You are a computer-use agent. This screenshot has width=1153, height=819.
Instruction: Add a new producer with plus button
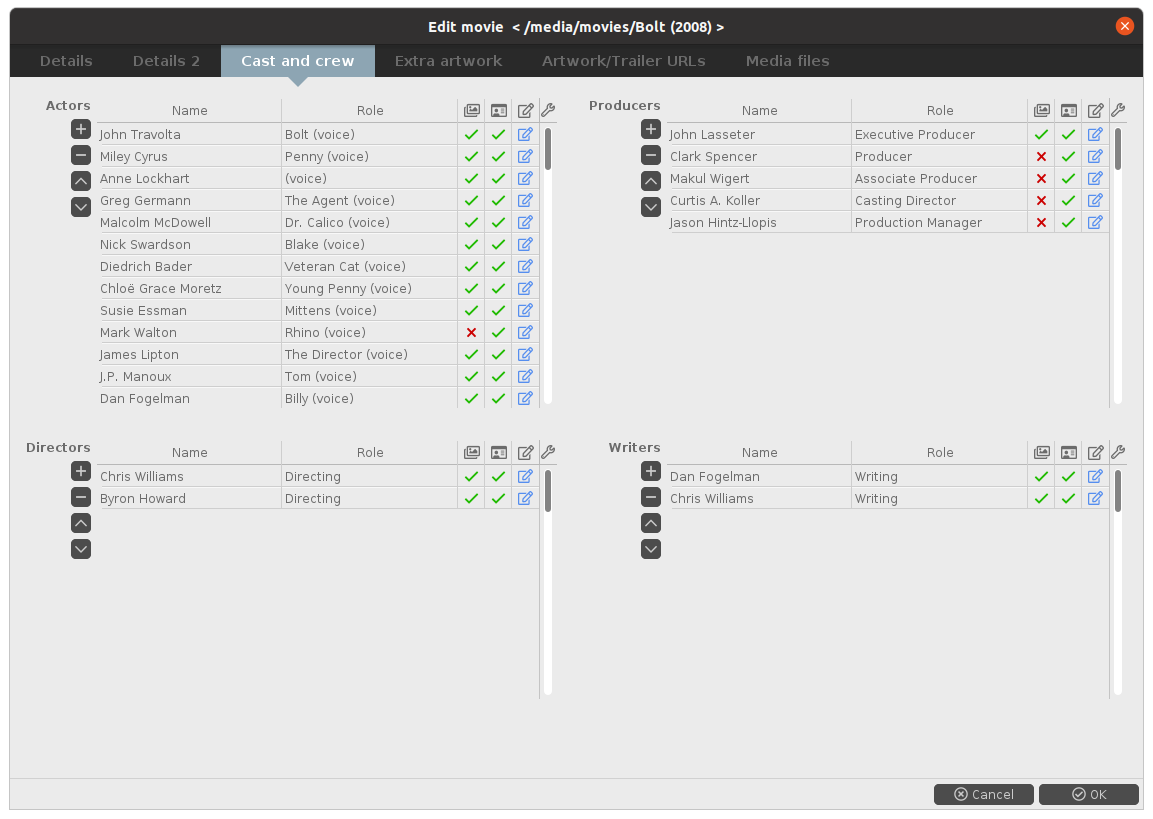pos(651,129)
